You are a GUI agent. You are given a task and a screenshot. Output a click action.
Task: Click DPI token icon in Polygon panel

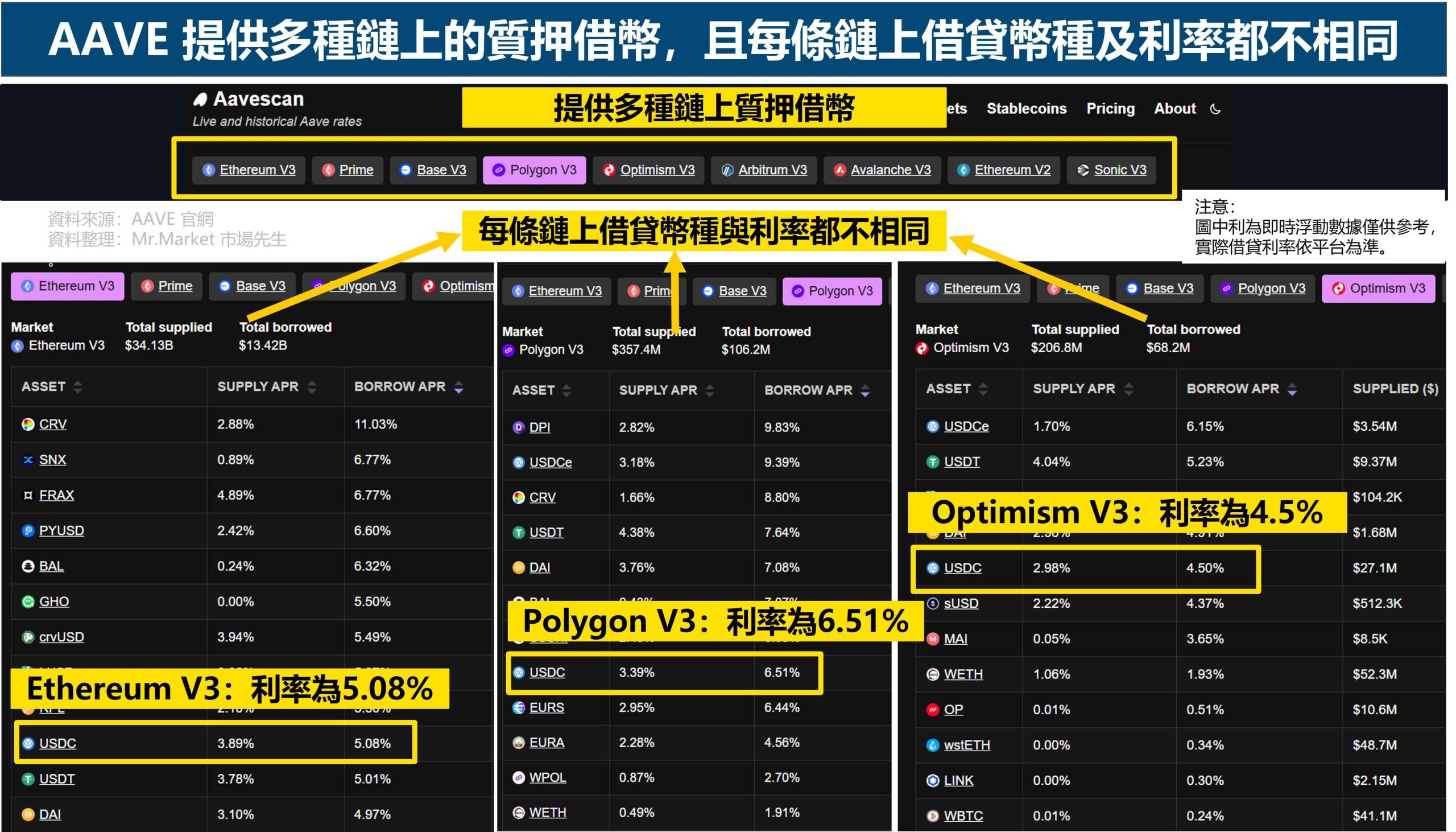click(x=518, y=427)
